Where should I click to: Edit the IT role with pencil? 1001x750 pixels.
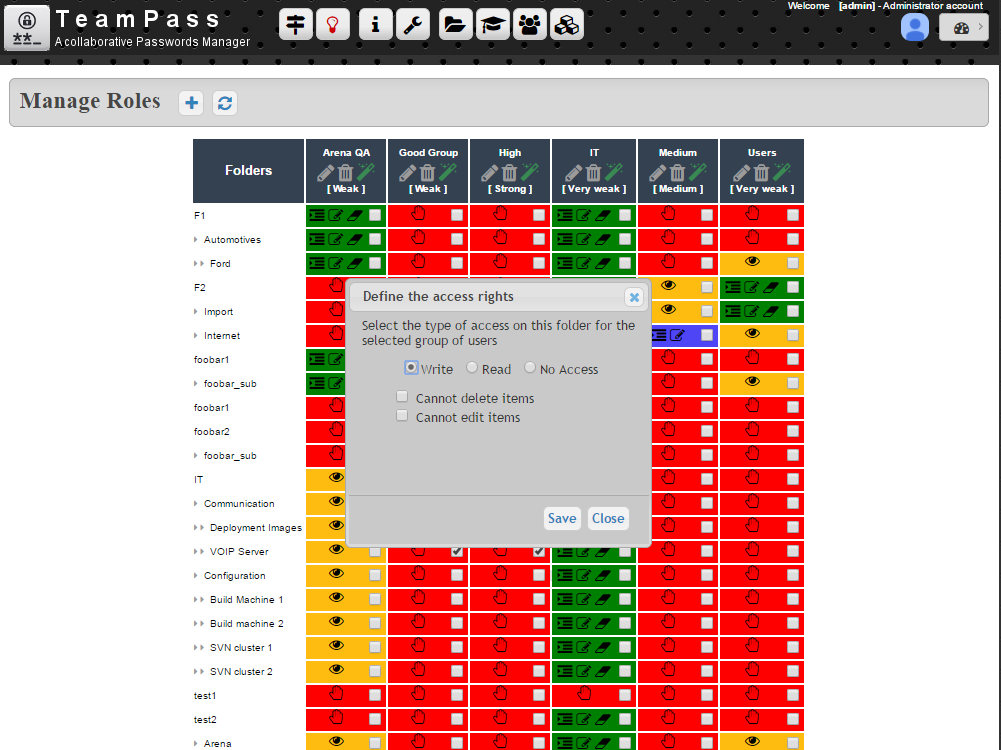(573, 172)
